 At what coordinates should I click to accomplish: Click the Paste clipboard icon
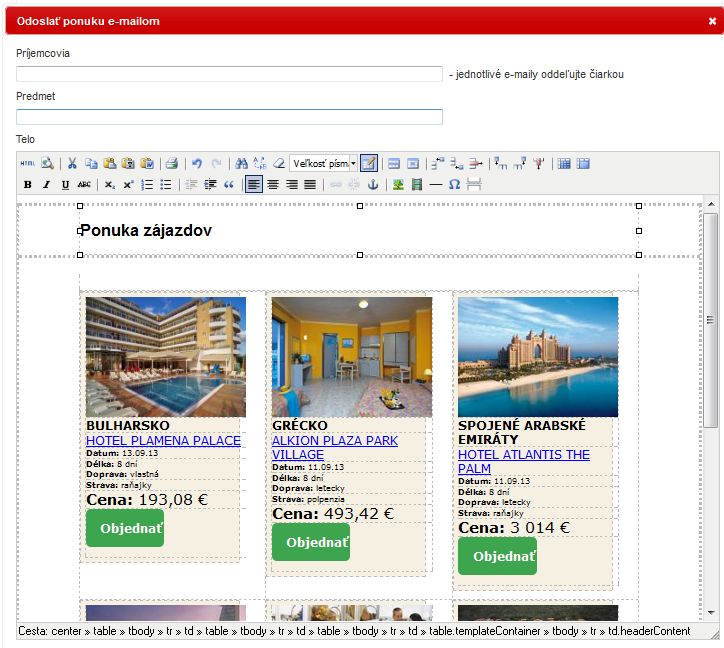coord(109,164)
